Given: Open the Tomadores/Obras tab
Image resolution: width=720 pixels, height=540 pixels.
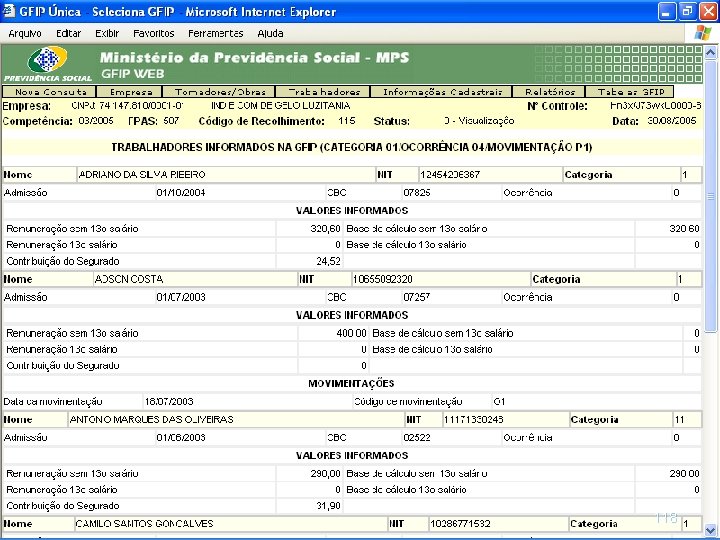Looking at the screenshot, I should click(219, 92).
